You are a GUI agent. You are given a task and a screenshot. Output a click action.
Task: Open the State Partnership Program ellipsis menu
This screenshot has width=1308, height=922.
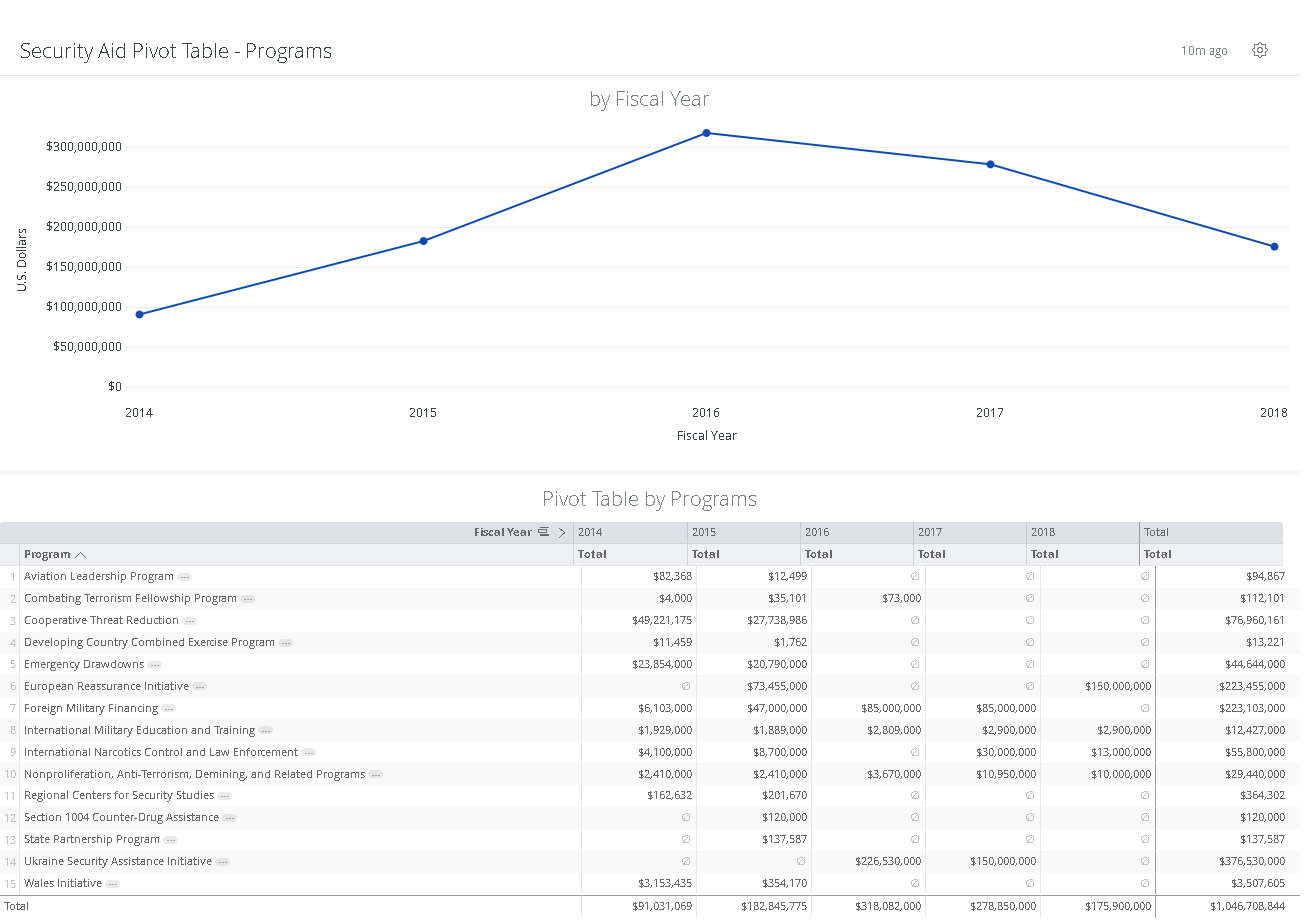[171, 840]
